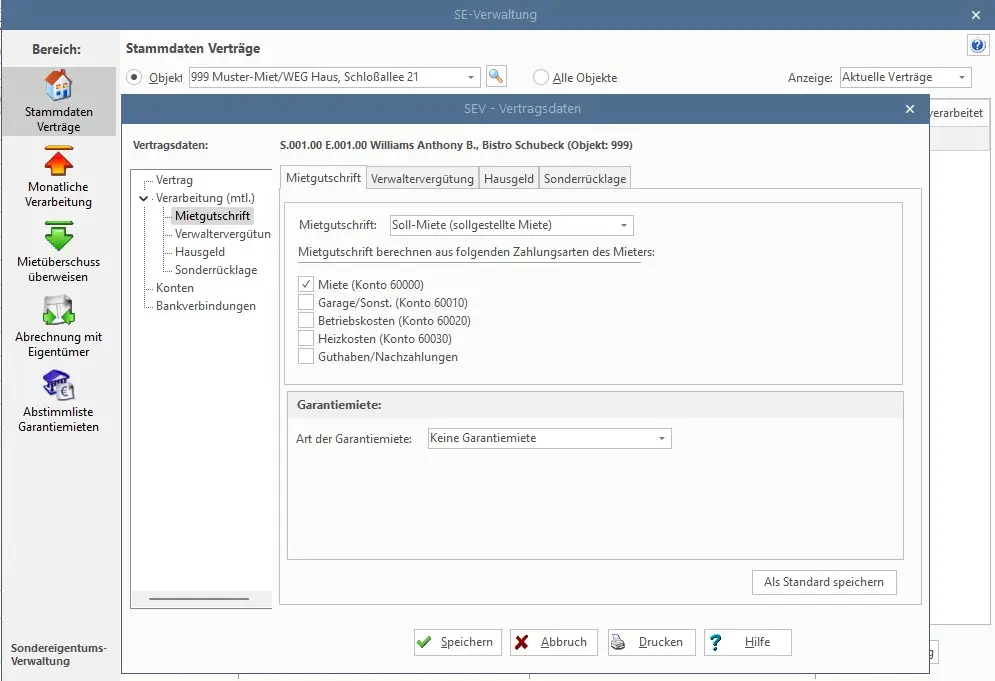Switch to the Verwaltervergütung tab
This screenshot has height=681, width=995.
(423, 179)
